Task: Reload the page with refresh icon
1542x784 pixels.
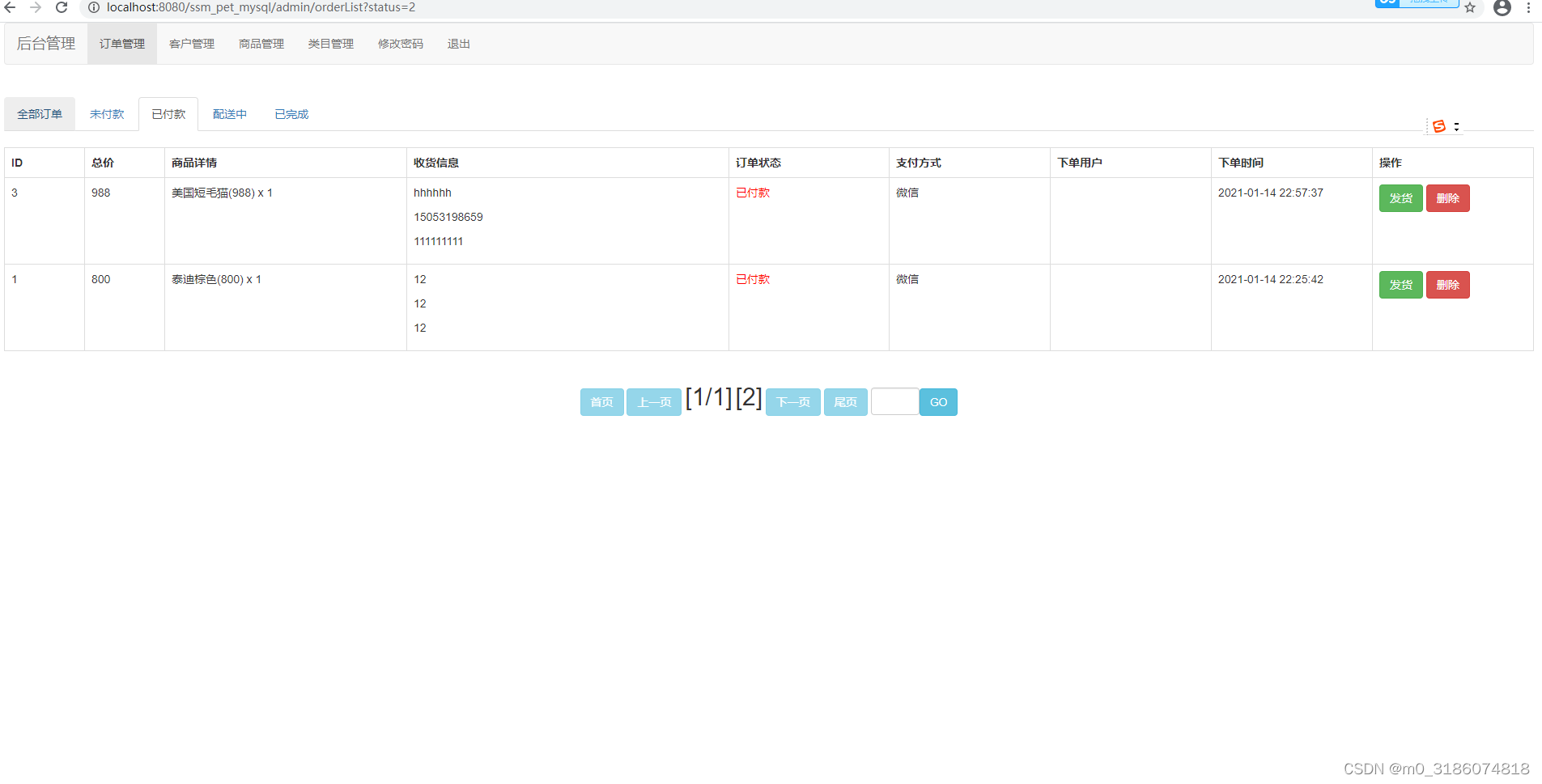Action: 62,7
